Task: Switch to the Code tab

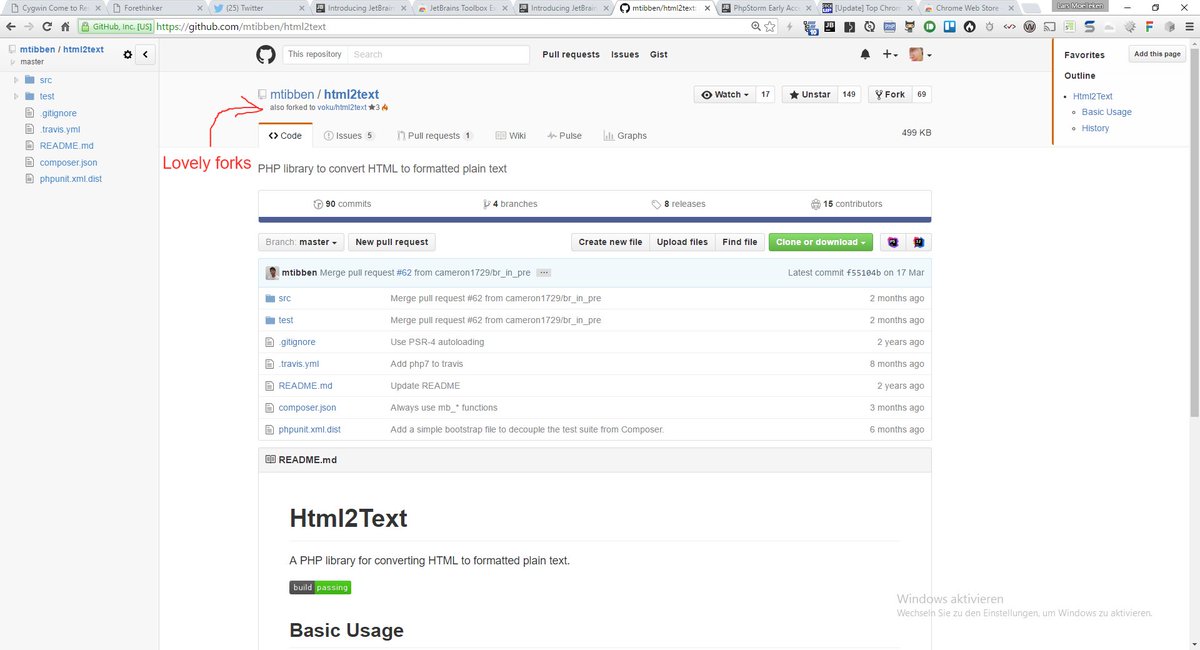Action: [x=285, y=135]
